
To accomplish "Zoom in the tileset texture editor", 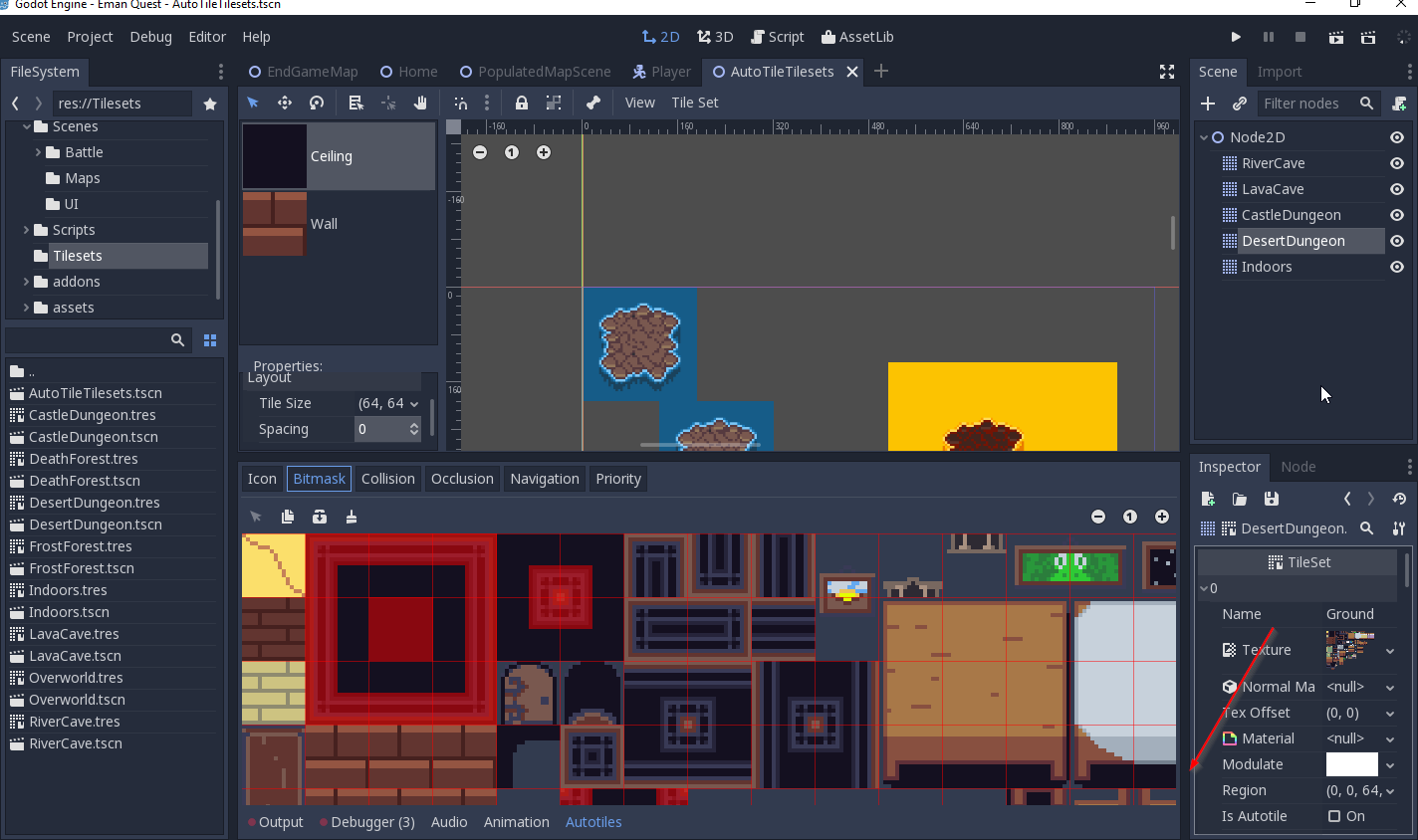I will (1162, 517).
